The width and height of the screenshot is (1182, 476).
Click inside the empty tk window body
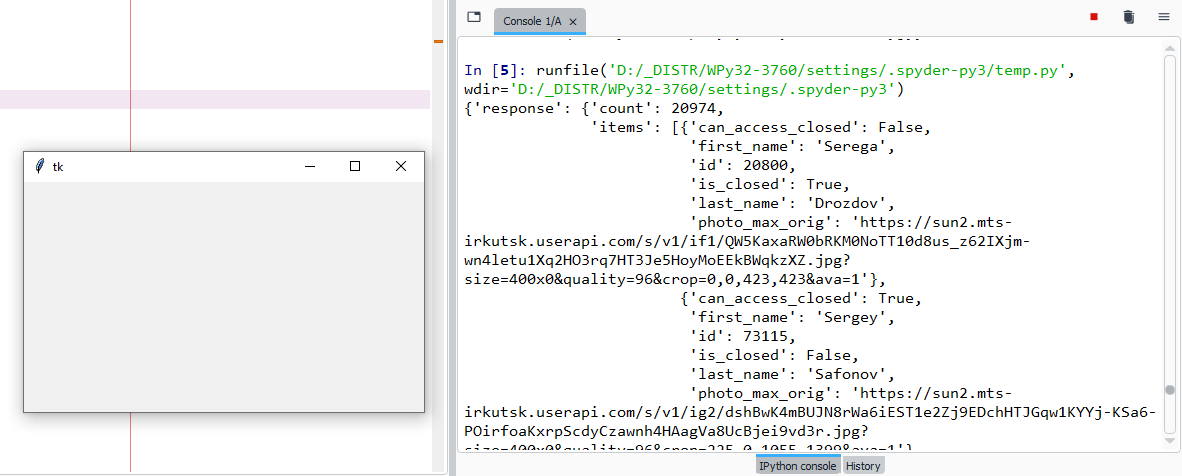(223, 296)
